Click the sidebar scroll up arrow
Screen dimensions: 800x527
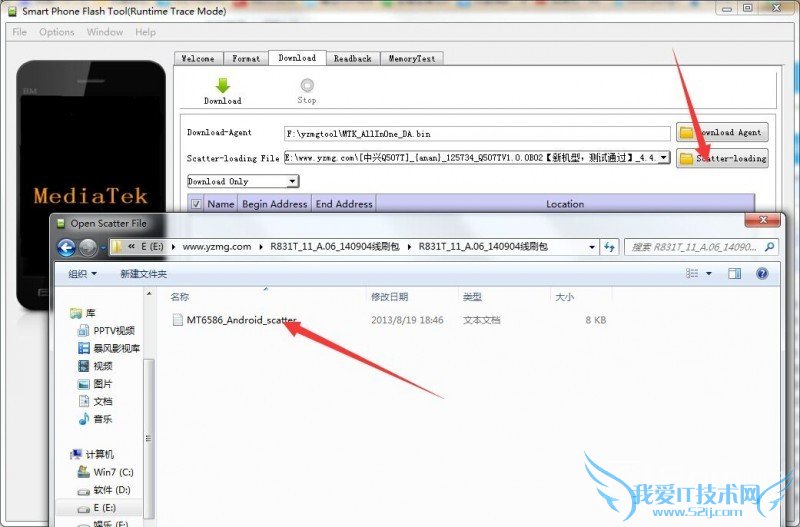coord(148,294)
